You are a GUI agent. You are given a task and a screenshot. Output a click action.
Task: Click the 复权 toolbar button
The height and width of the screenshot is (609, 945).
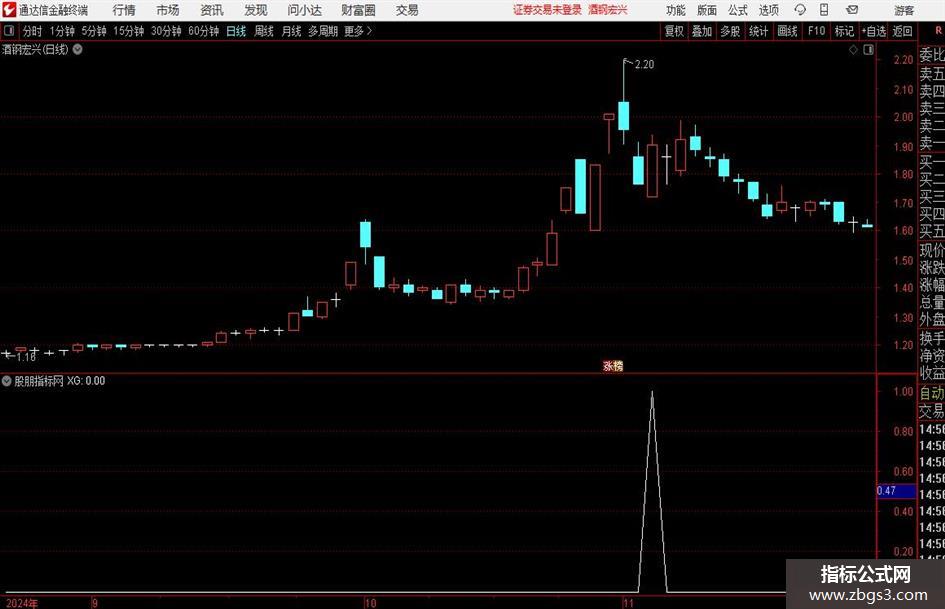[674, 31]
